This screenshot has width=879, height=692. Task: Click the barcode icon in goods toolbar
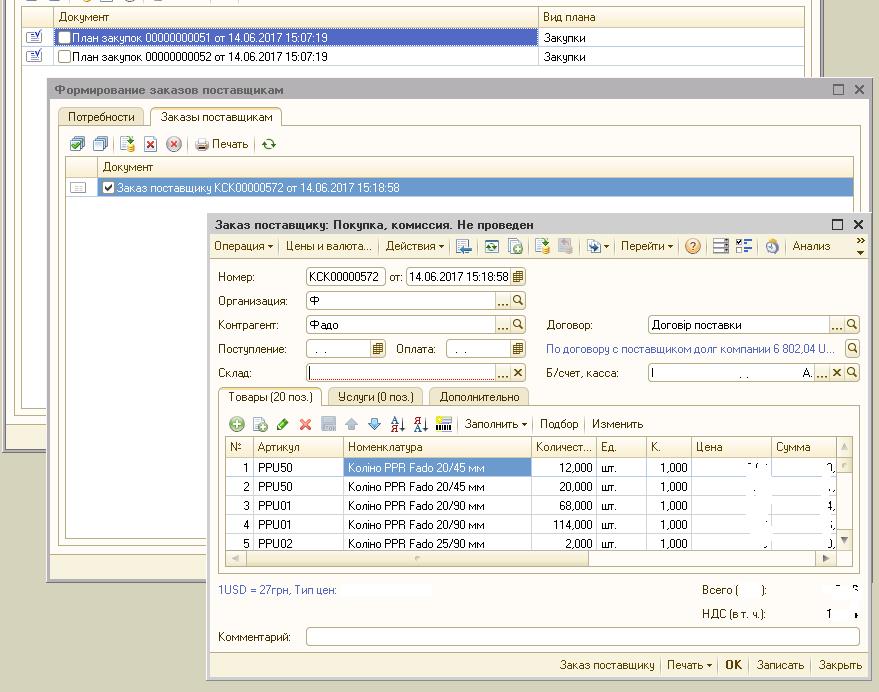443,425
